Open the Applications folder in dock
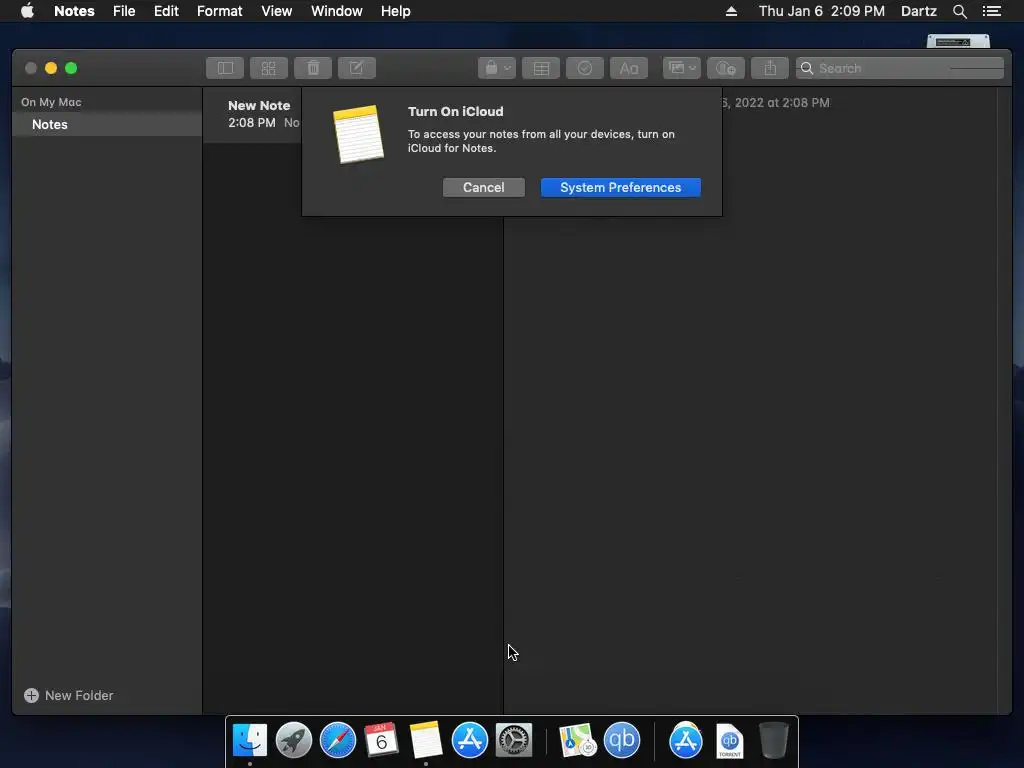1024x768 pixels. pos(686,740)
